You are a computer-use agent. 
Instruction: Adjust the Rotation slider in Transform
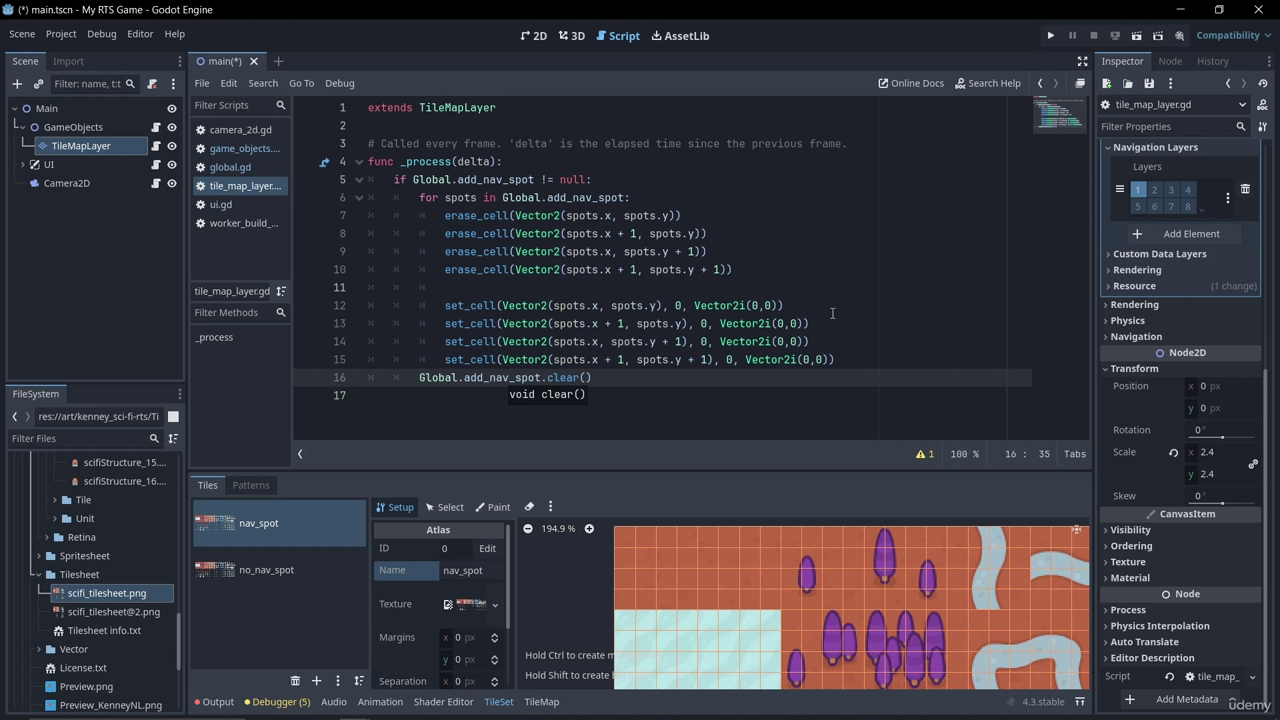pyautogui.click(x=1224, y=437)
